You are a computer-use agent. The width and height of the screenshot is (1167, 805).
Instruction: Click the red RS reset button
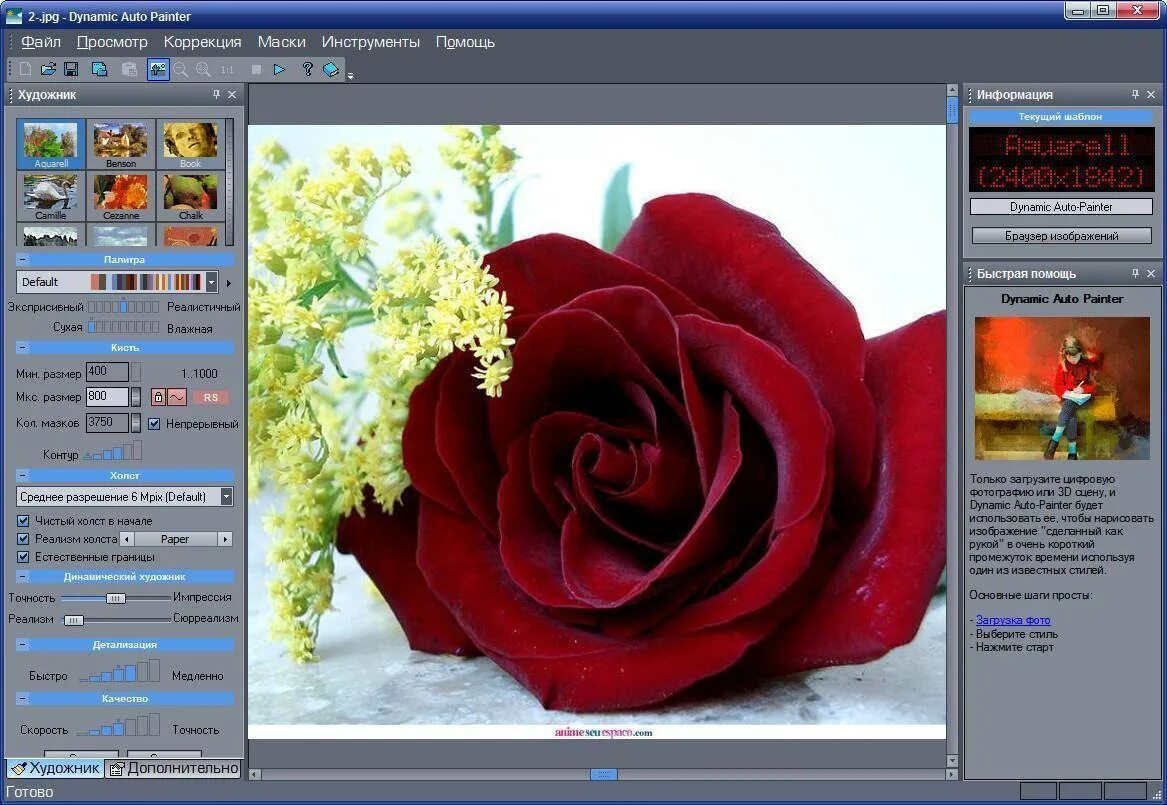click(x=211, y=397)
